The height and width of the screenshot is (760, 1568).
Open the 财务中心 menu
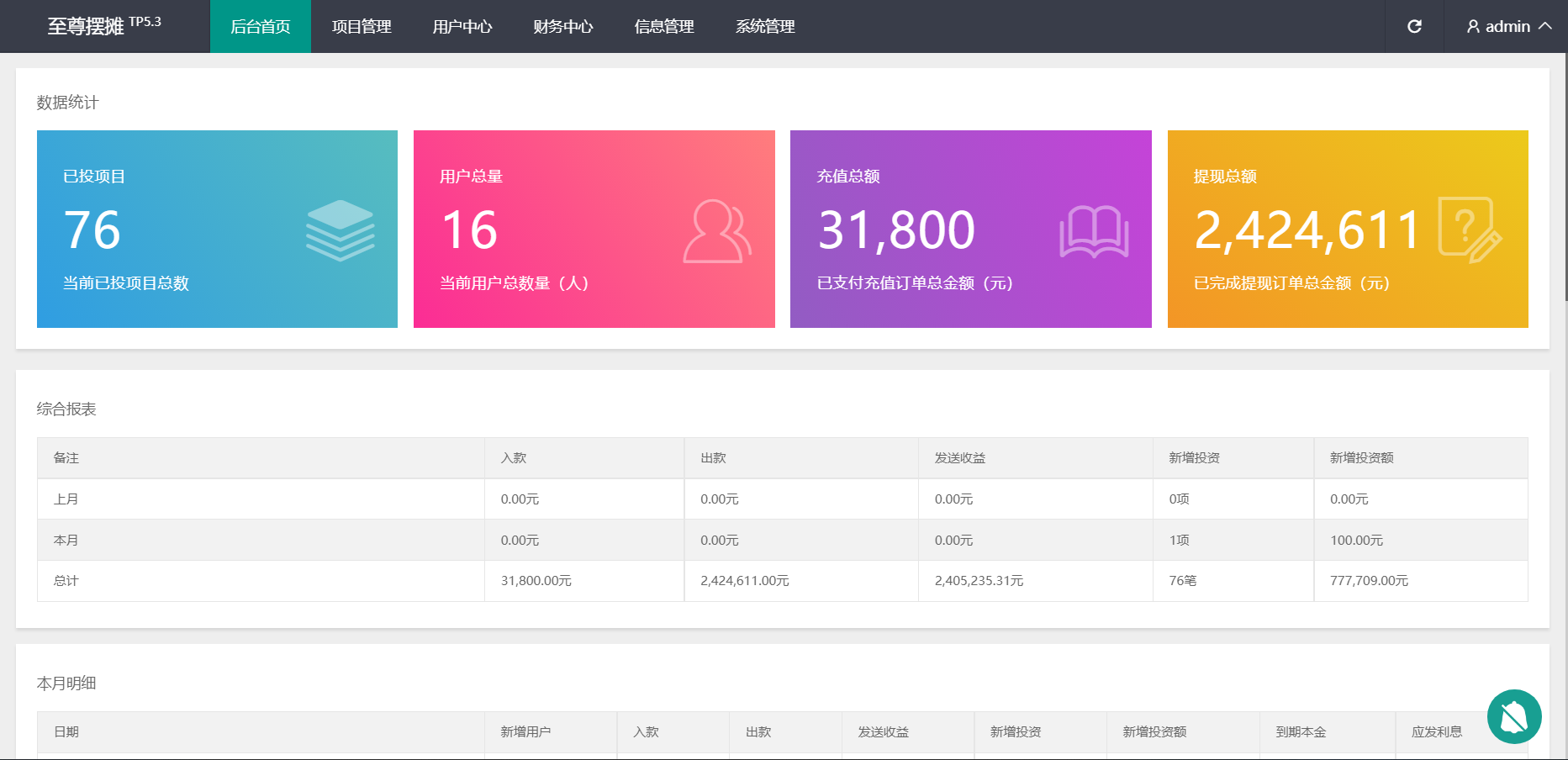(563, 26)
